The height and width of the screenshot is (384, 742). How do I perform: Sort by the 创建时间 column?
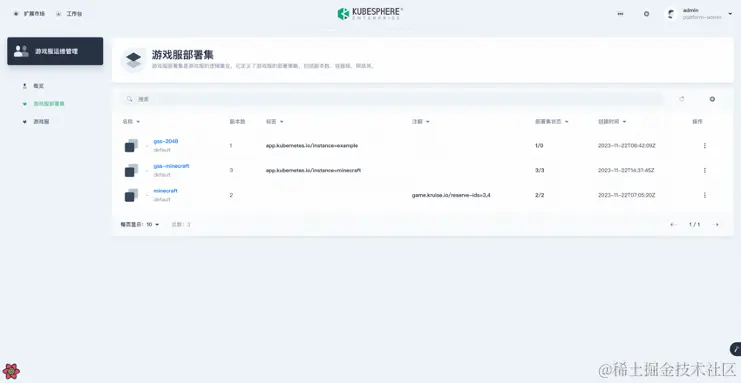tap(612, 122)
